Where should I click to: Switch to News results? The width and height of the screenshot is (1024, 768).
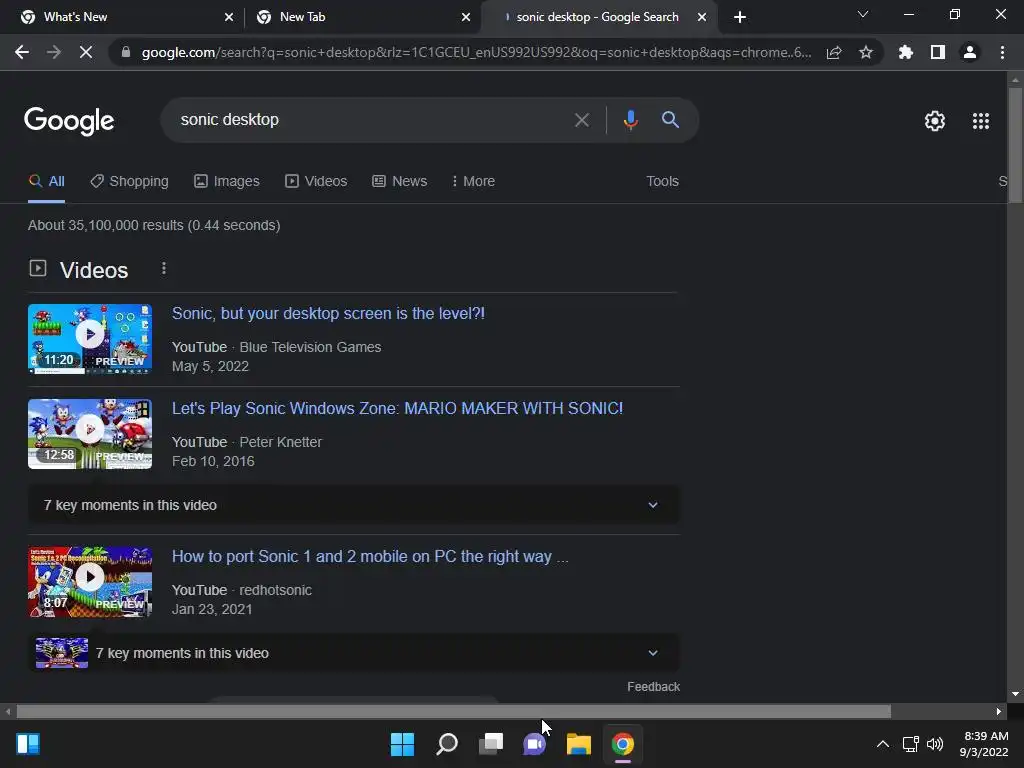pyautogui.click(x=400, y=182)
